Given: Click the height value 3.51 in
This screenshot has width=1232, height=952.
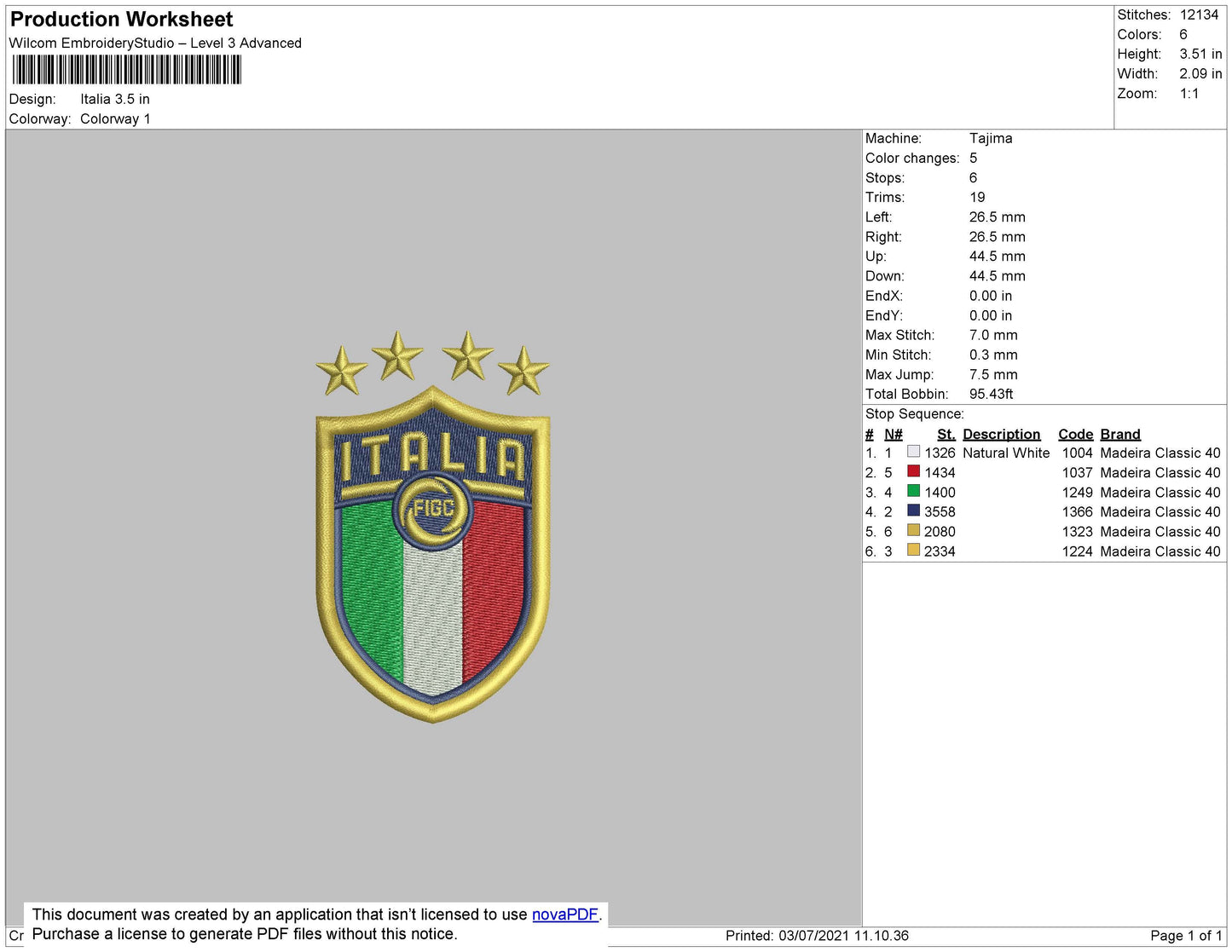Looking at the screenshot, I should 1200,54.
